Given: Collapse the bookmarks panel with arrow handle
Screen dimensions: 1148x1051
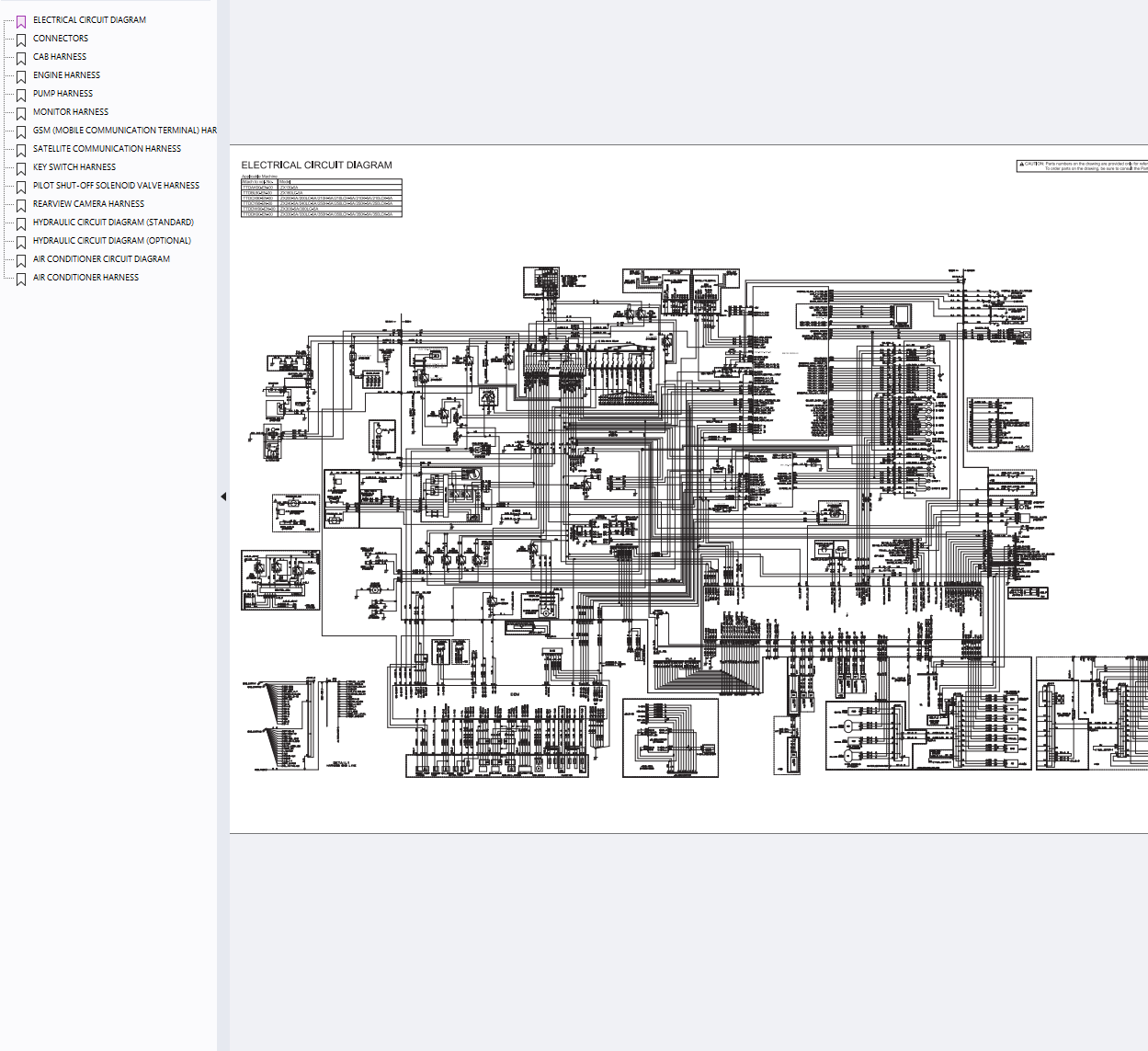Looking at the screenshot, I should 223,497.
